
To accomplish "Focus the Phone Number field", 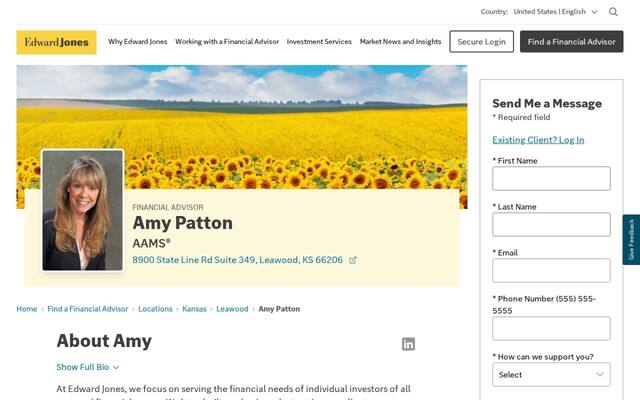I will click(x=551, y=329).
